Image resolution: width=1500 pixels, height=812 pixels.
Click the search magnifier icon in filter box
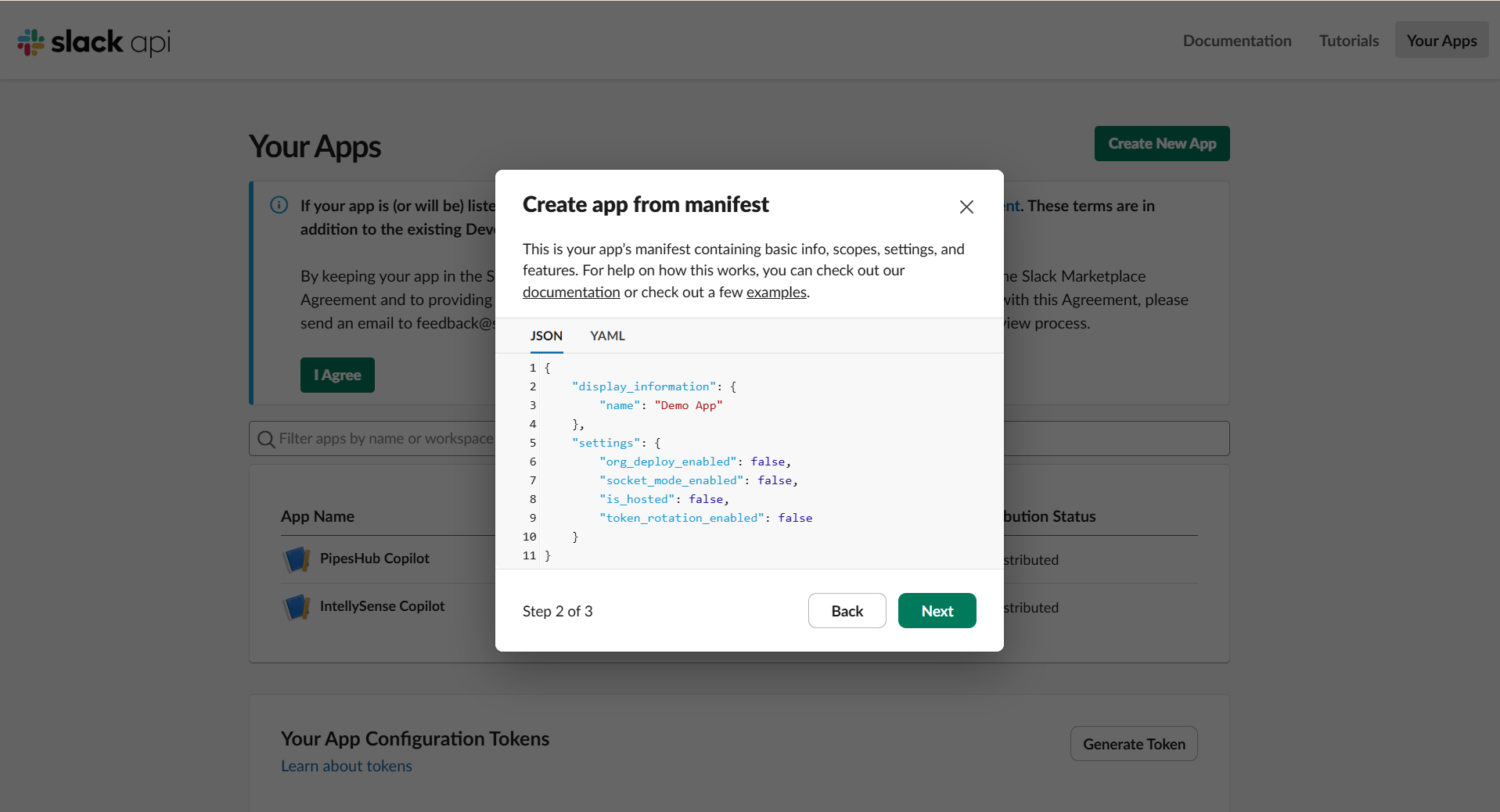tap(266, 439)
